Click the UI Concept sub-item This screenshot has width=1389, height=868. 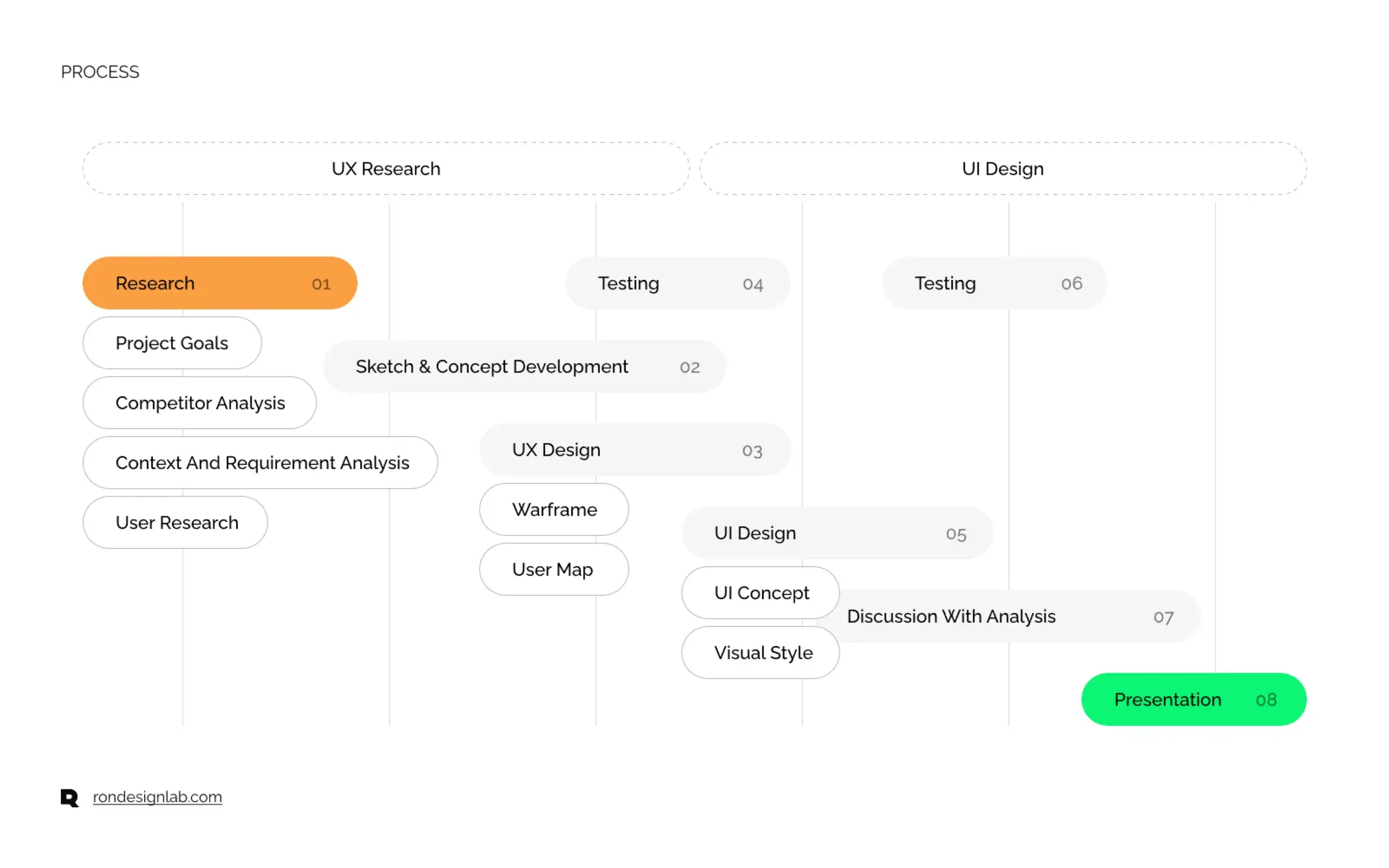click(x=761, y=593)
